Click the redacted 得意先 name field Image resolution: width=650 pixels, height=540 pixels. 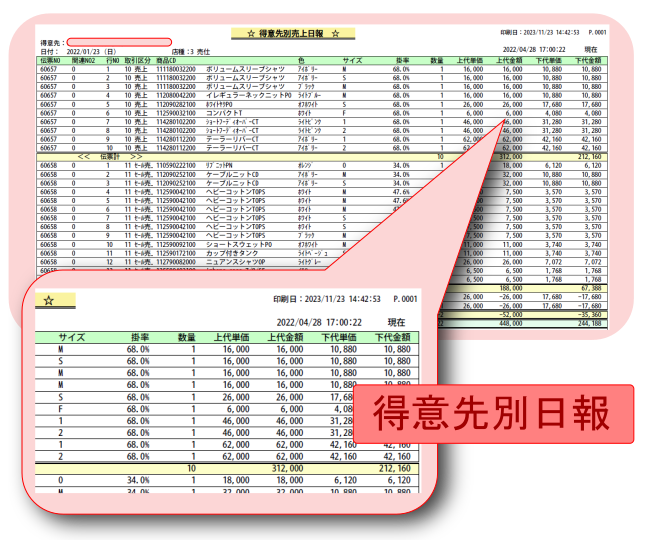[x=119, y=42]
